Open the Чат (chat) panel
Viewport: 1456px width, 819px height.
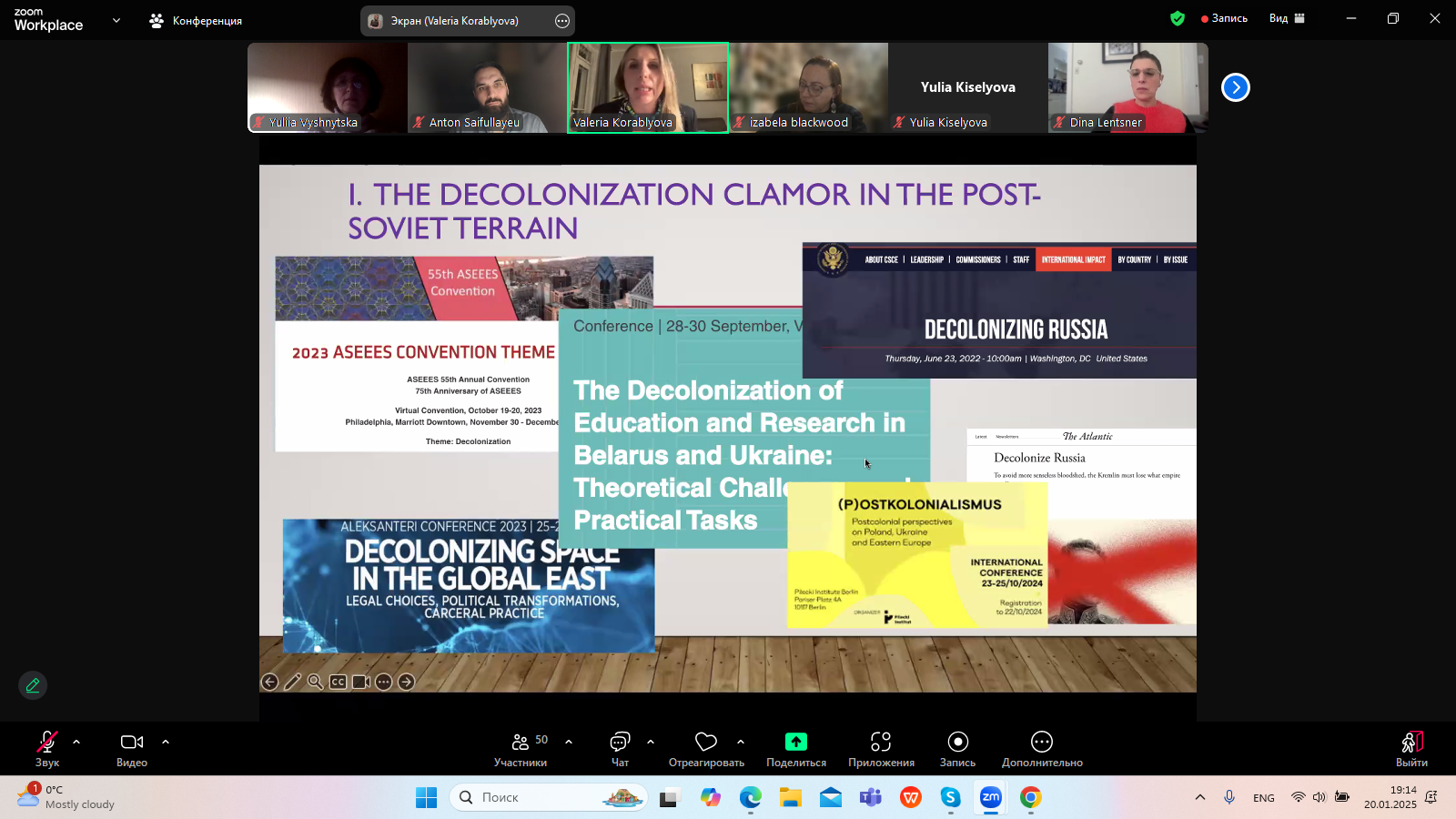pos(620,748)
